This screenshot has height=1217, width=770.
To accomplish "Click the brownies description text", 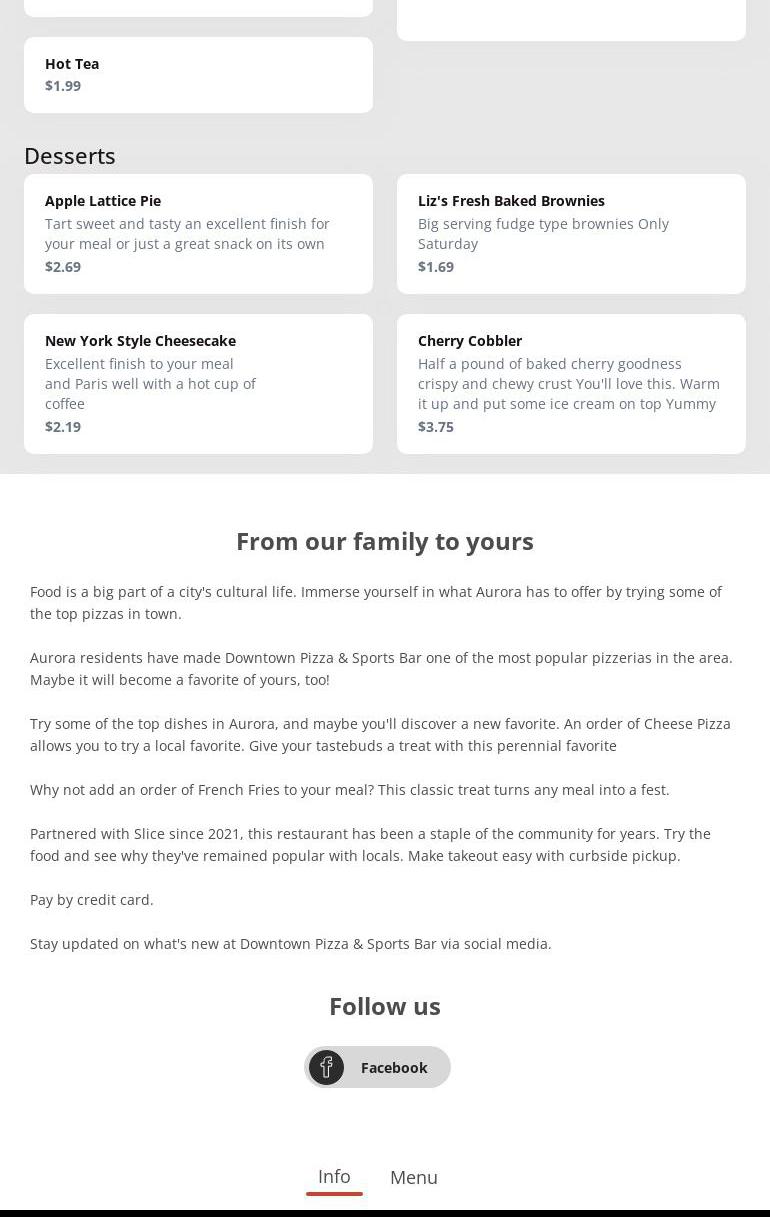I will click(x=543, y=234).
